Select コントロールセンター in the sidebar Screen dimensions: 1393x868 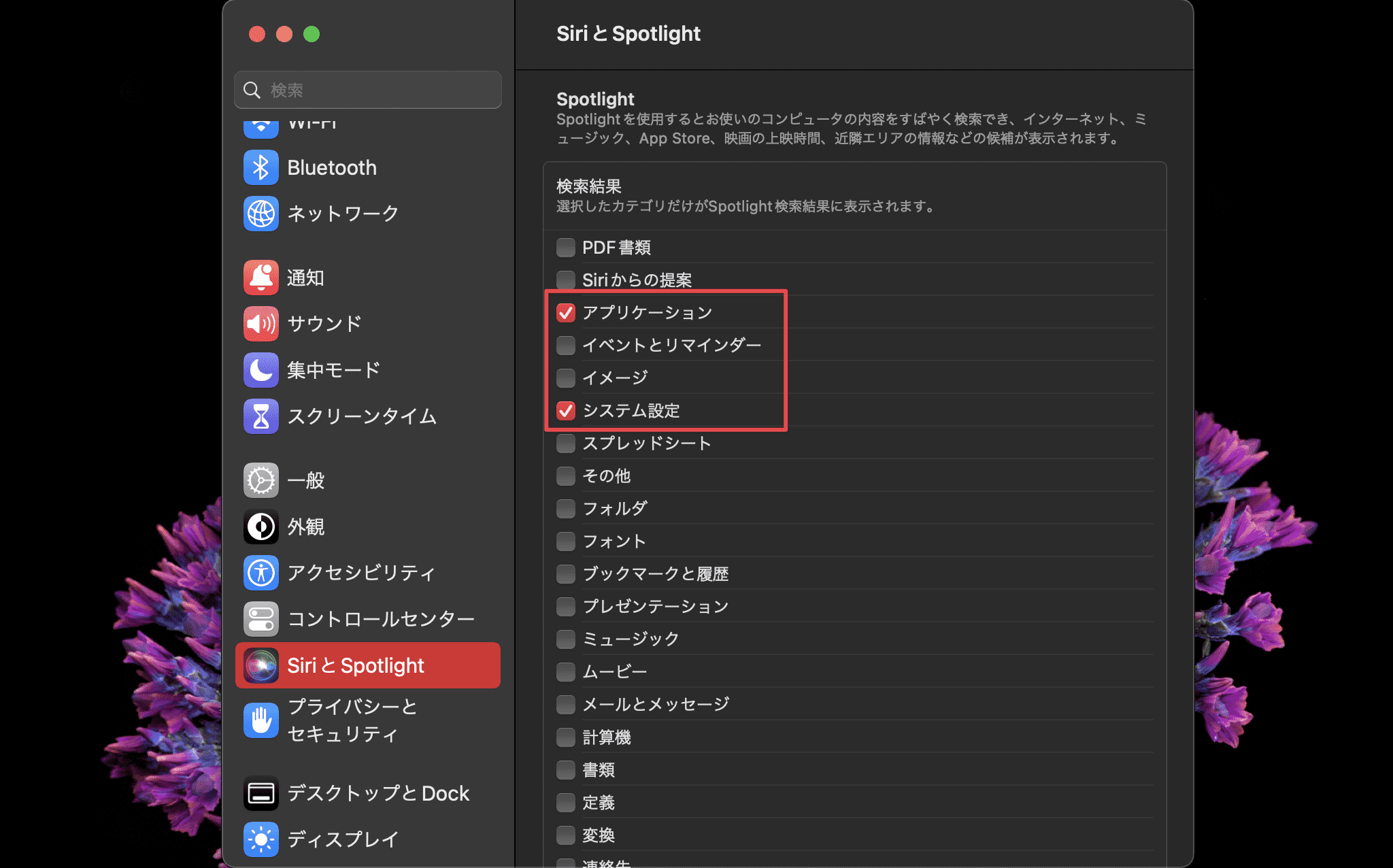coord(381,619)
